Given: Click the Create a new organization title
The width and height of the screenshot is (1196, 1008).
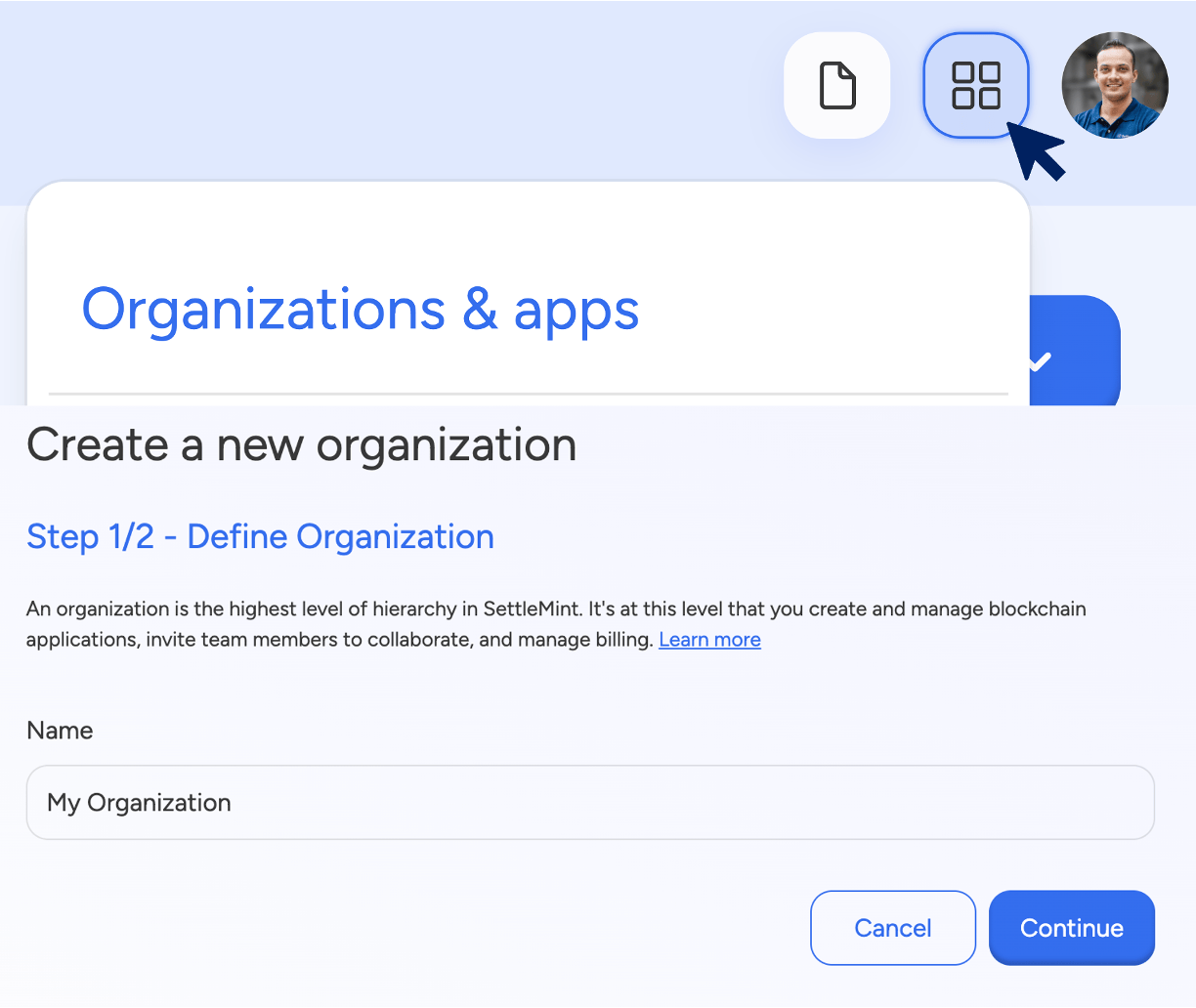Looking at the screenshot, I should pyautogui.click(x=301, y=445).
